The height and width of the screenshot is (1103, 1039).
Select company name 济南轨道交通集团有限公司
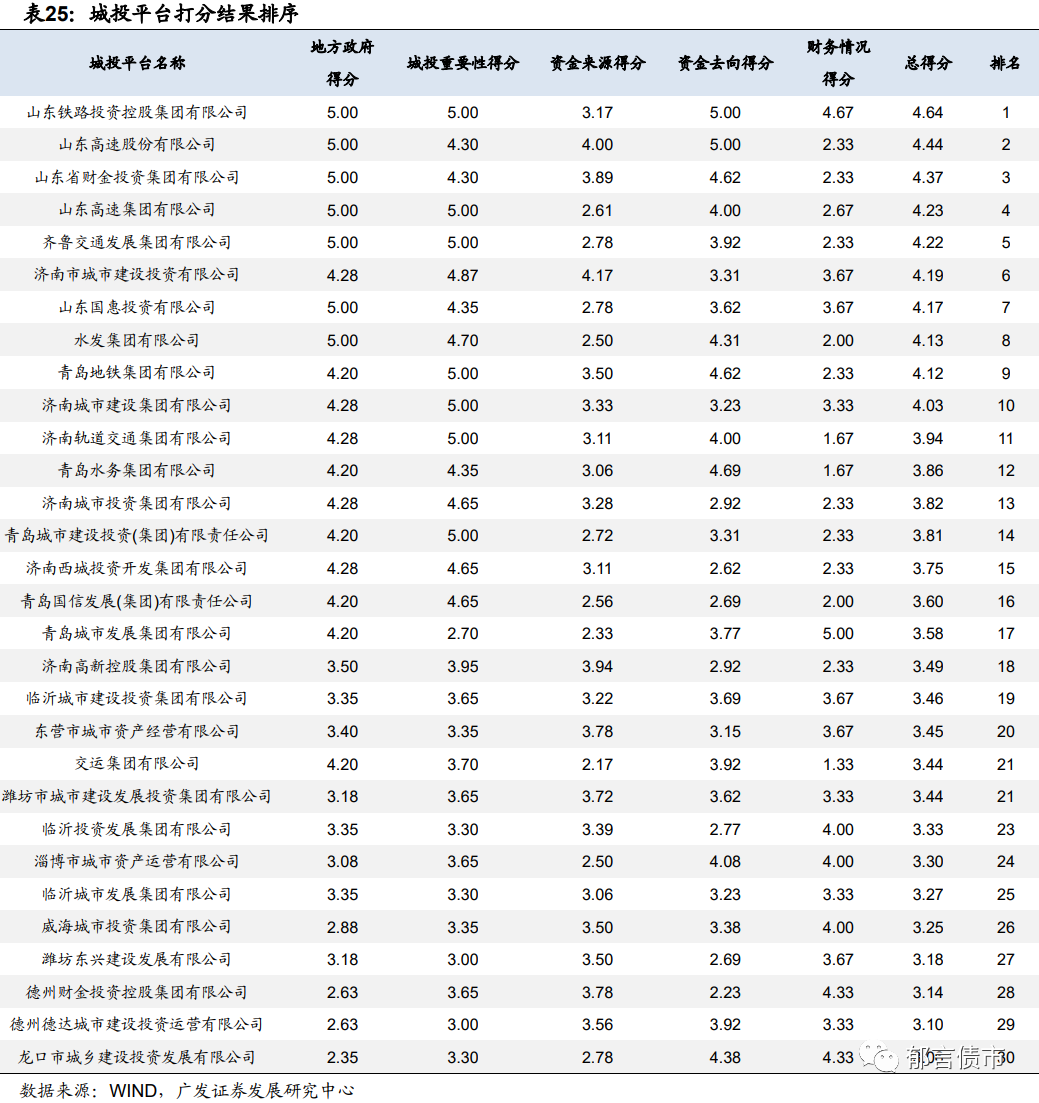click(137, 438)
